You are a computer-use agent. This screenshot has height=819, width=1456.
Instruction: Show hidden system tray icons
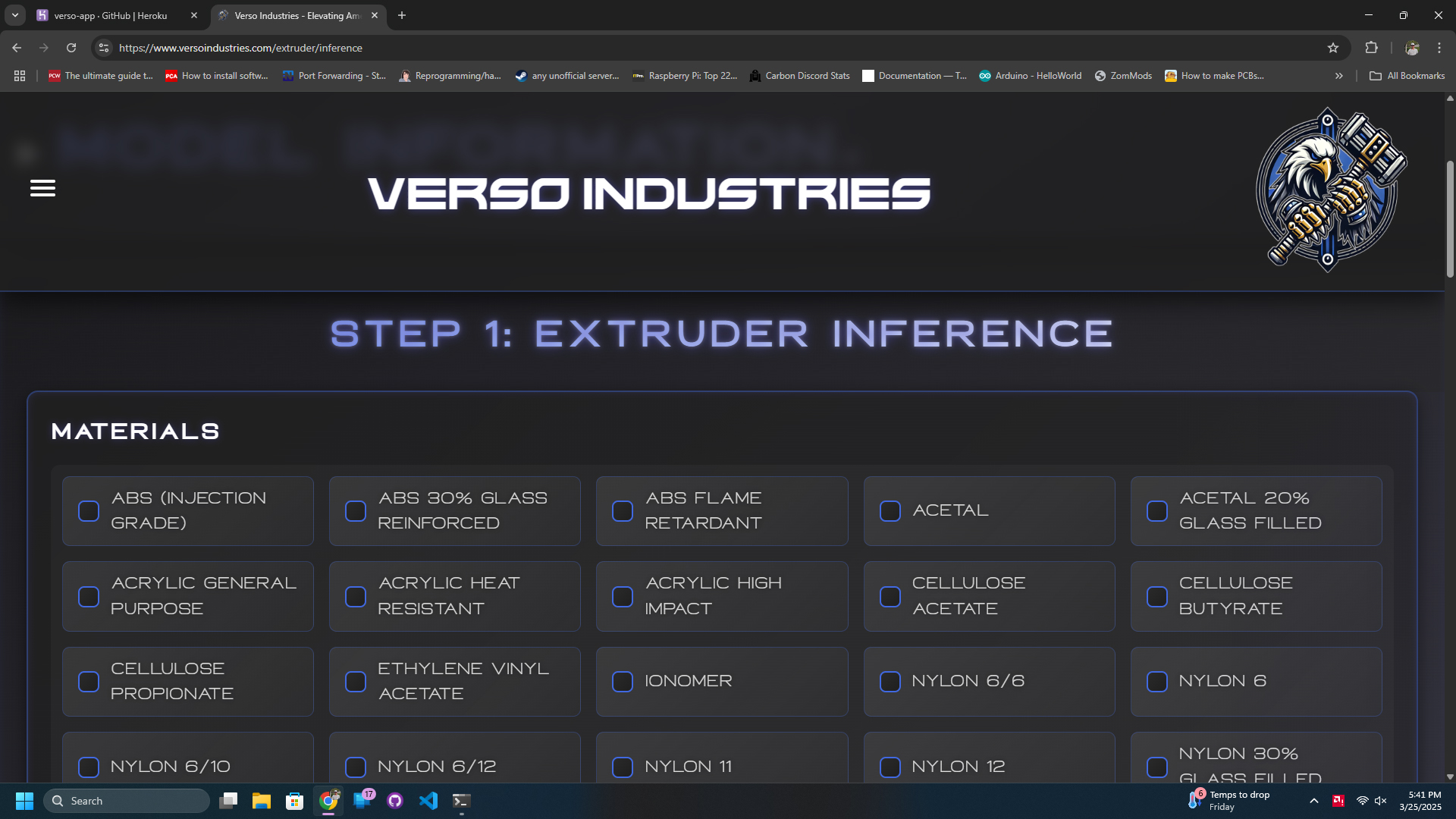(1314, 801)
